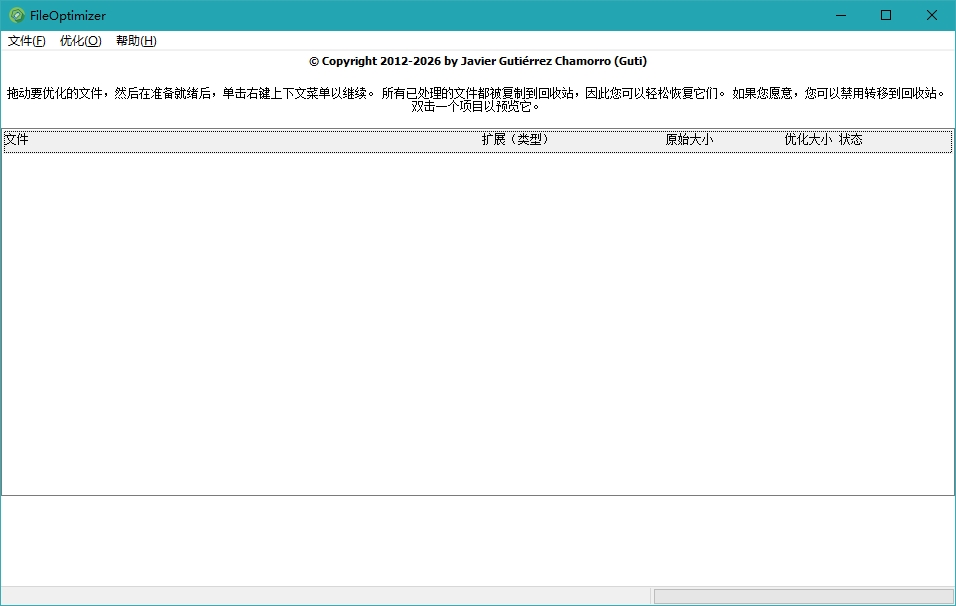Click the FileOptimizer app icon in title bar

[17, 15]
